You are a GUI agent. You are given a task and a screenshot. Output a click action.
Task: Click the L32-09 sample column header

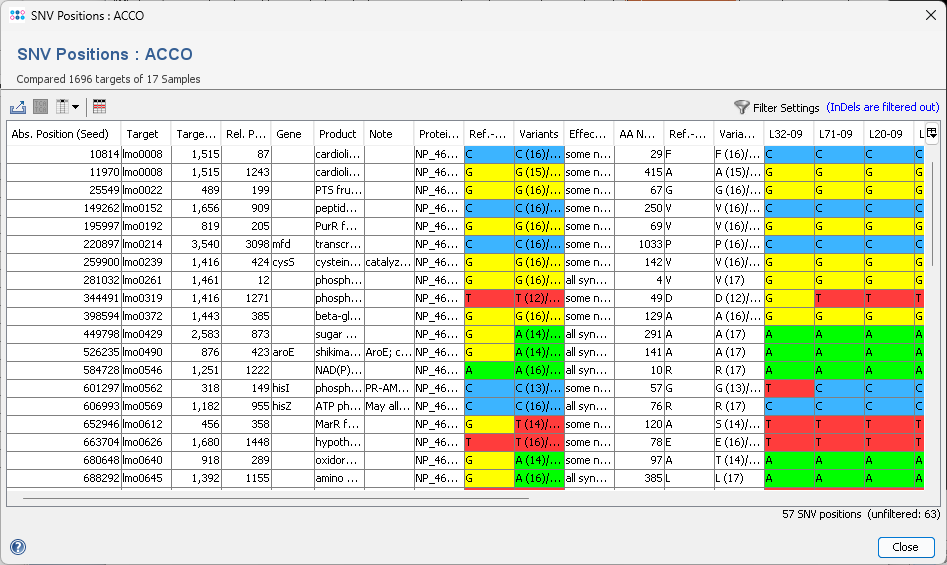coord(788,134)
